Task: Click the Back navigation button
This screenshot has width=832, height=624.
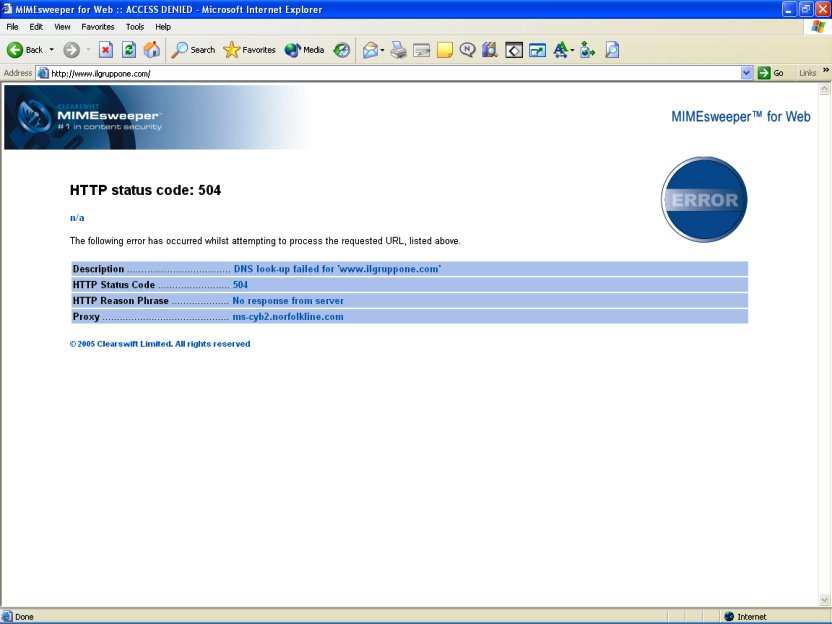Action: tap(25, 50)
